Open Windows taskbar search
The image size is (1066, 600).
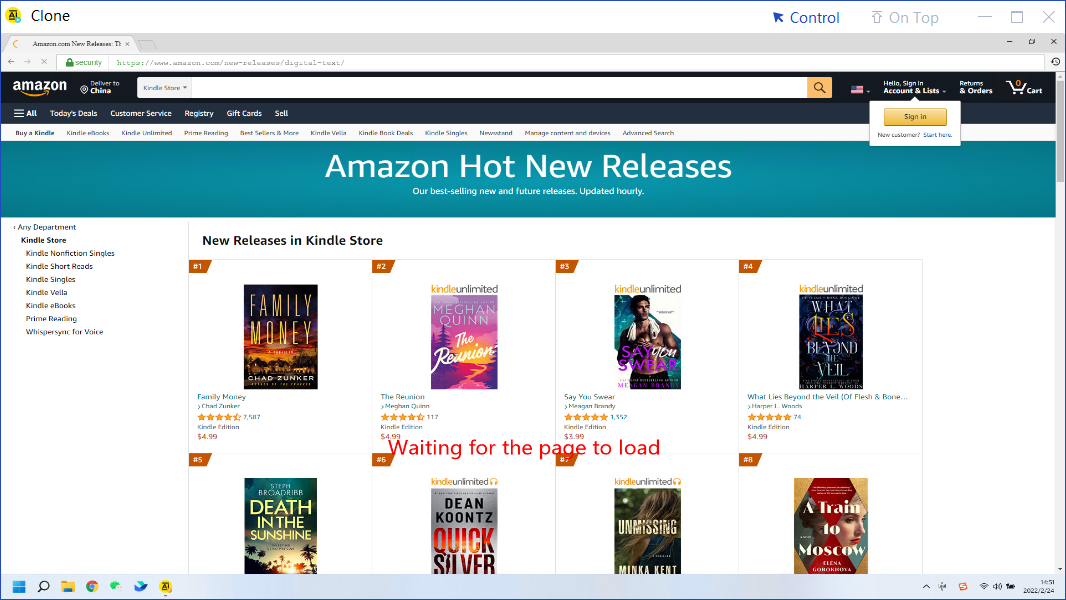(x=44, y=586)
